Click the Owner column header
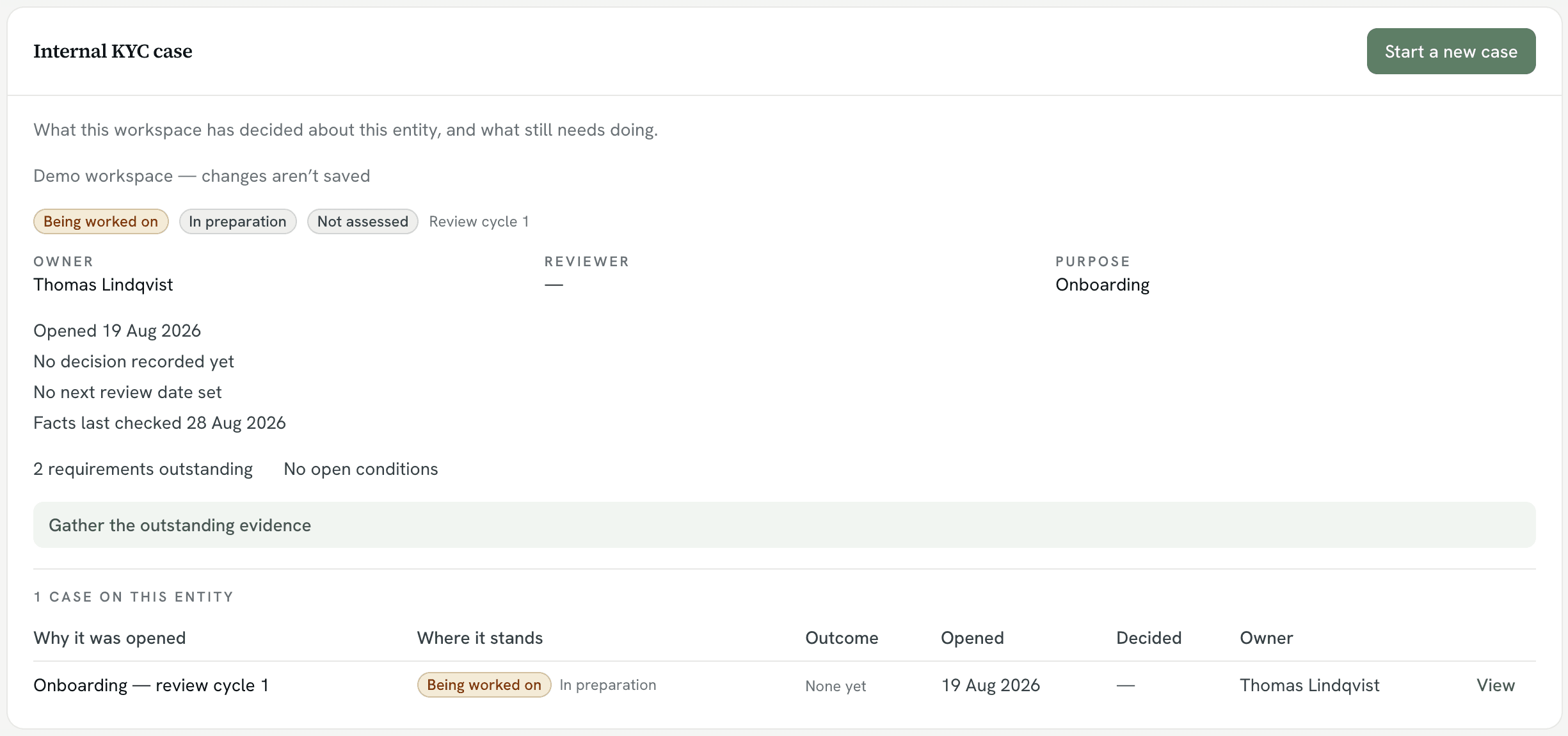 pyautogui.click(x=1267, y=638)
